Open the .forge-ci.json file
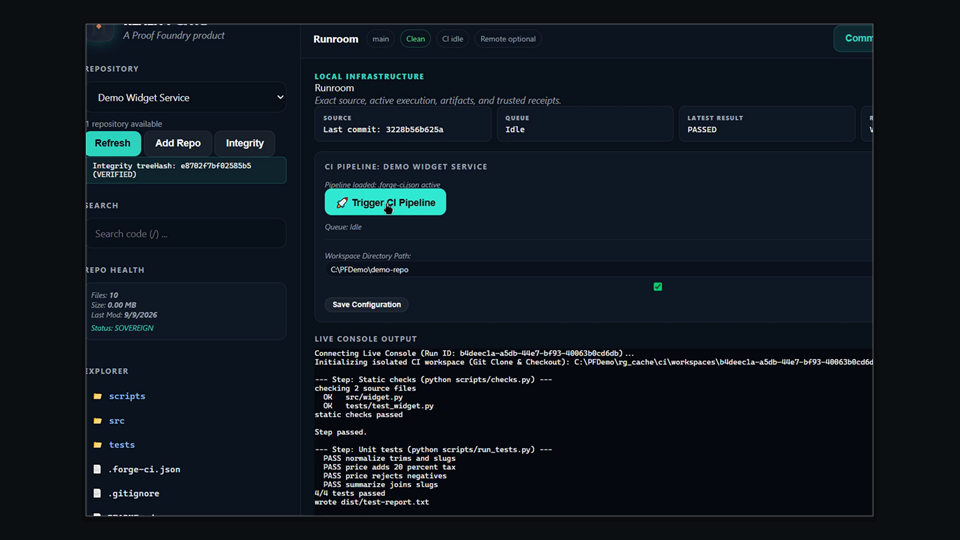This screenshot has width=960, height=540. point(144,469)
